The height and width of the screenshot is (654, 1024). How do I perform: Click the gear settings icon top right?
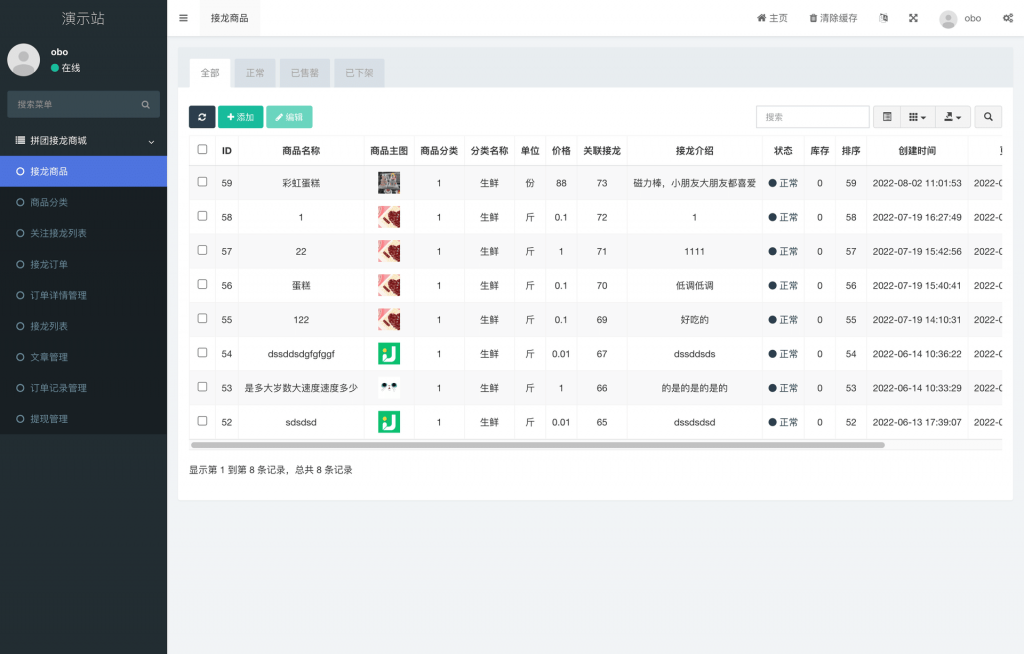[1008, 18]
